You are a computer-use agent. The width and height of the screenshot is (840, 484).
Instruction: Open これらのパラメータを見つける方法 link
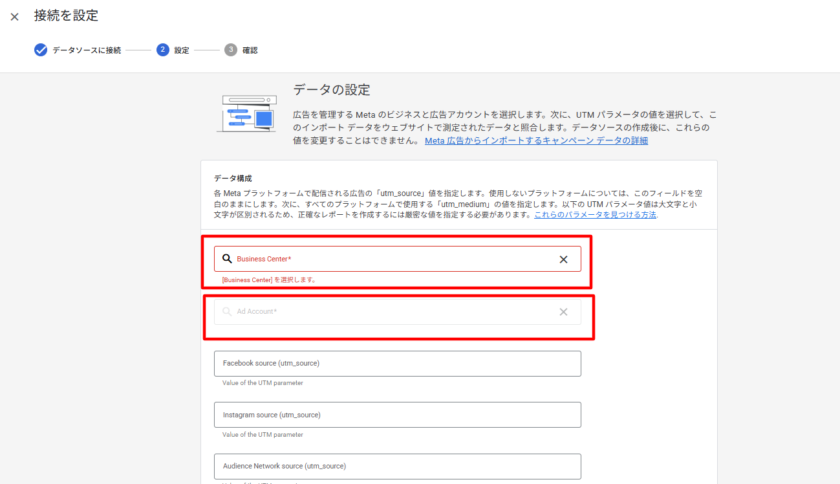595,215
